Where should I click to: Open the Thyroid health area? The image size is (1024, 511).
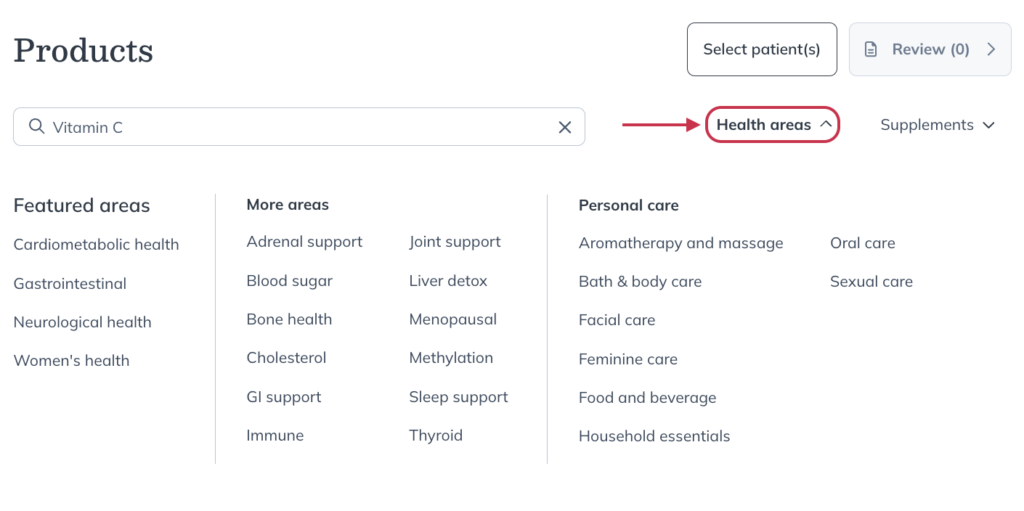coord(436,435)
